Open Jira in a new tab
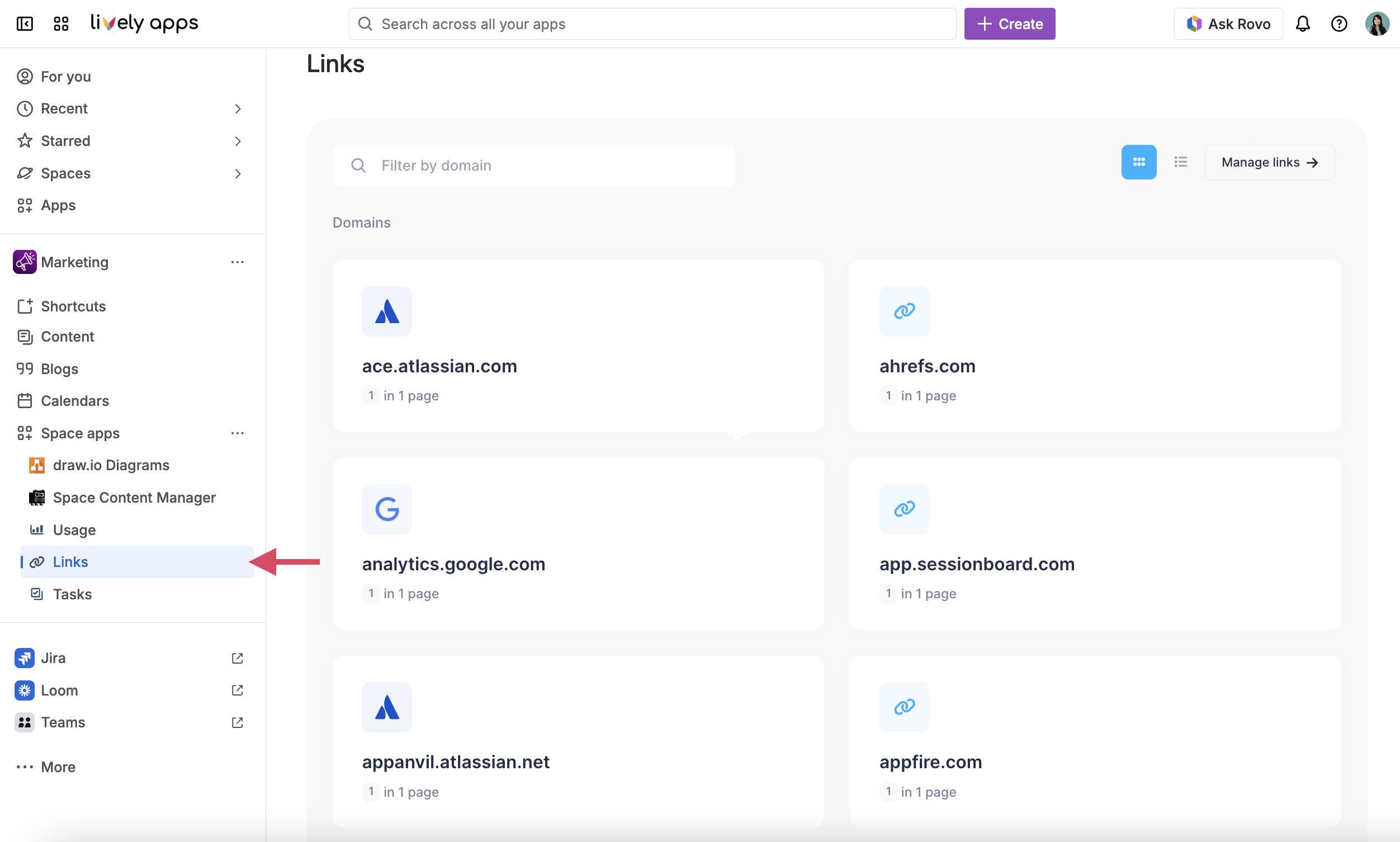The height and width of the screenshot is (842, 1400). click(x=237, y=658)
